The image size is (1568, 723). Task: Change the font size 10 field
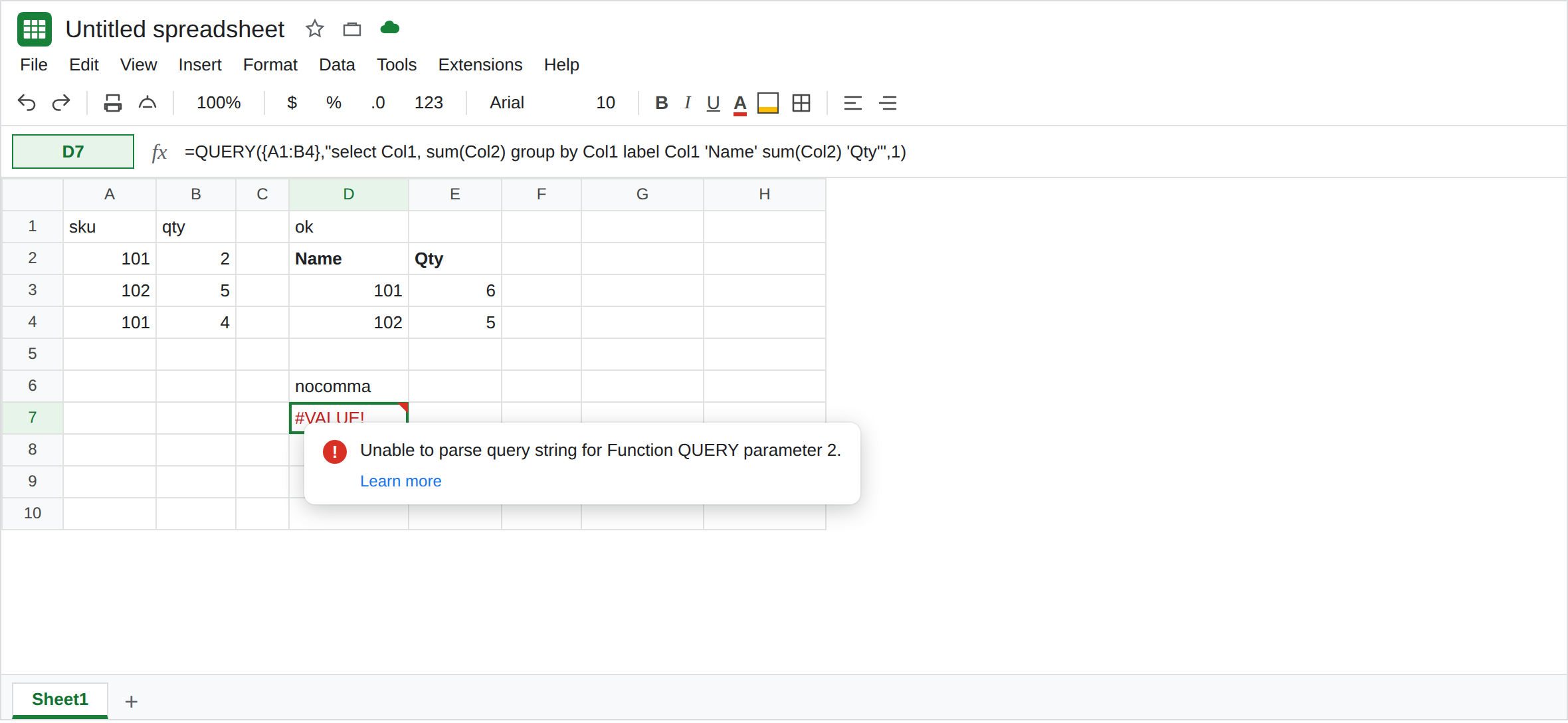coord(605,103)
